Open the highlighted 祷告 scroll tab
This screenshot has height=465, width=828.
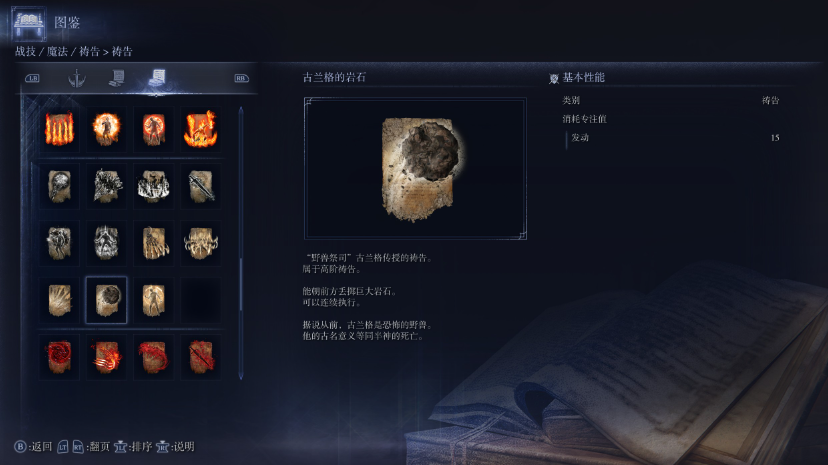(157, 79)
